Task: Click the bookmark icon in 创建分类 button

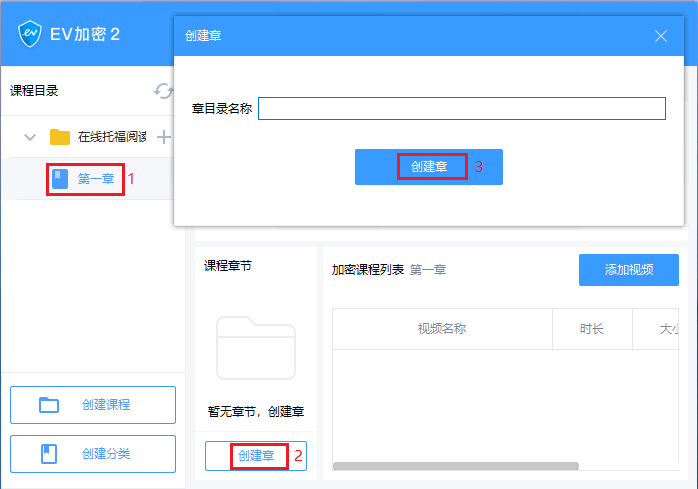Action: coord(49,454)
